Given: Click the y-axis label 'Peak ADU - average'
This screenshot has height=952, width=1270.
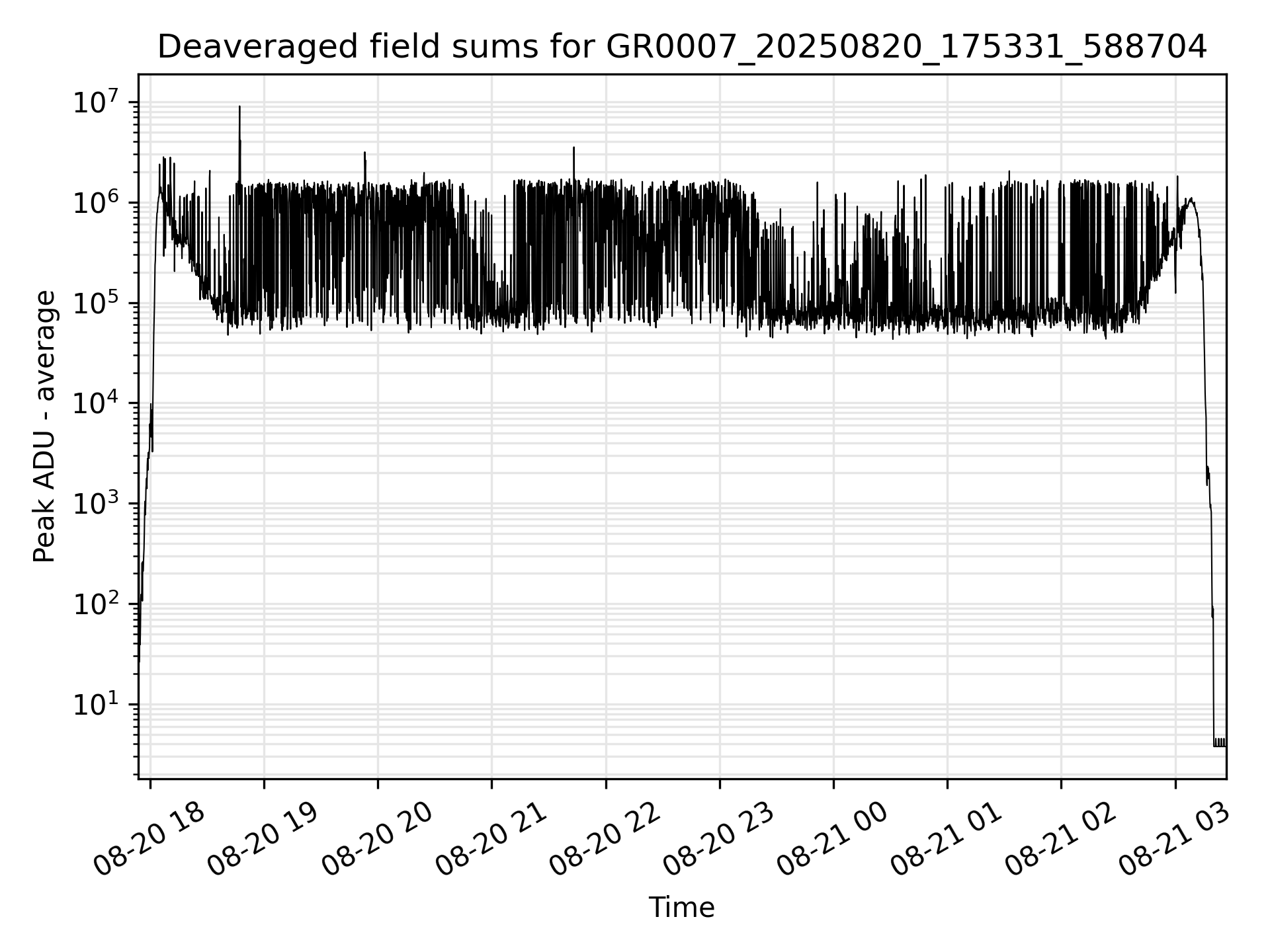Looking at the screenshot, I should 44,426.
